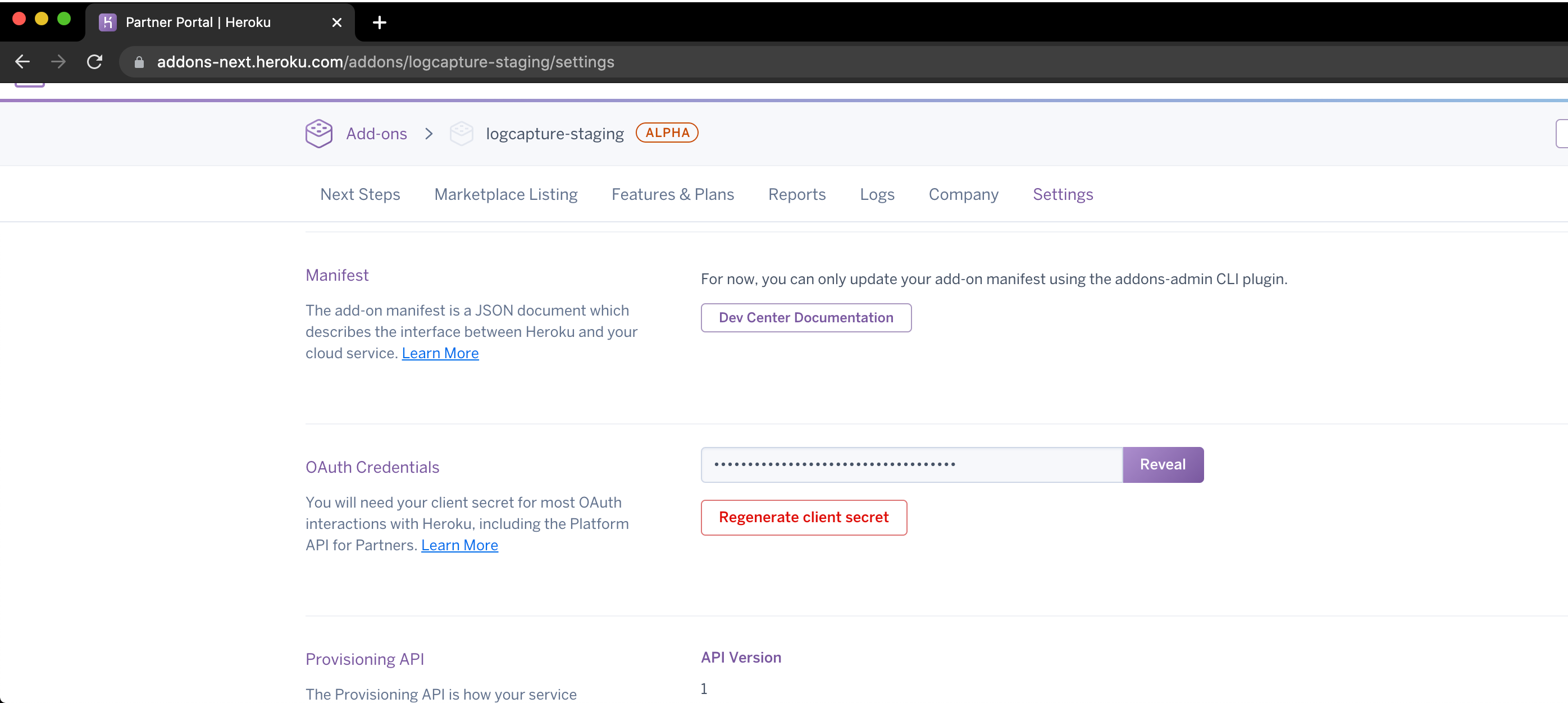
Task: Click the Regenerate client secret button
Action: tap(804, 517)
